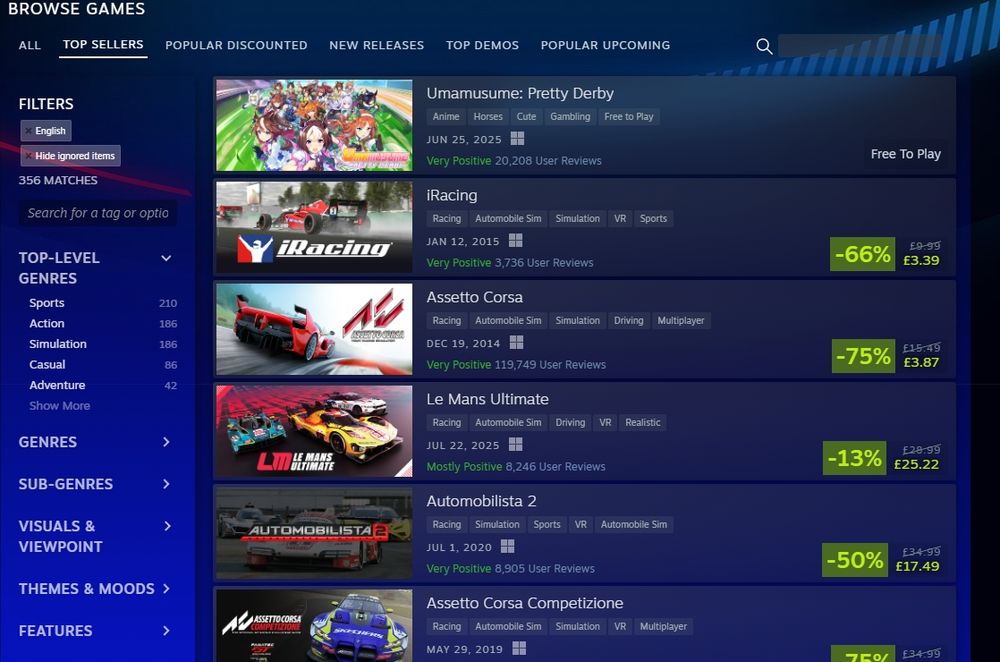Screen dimensions: 1000x662
Task: Expand the Visuals & Viewpoint section
Action: (166, 526)
